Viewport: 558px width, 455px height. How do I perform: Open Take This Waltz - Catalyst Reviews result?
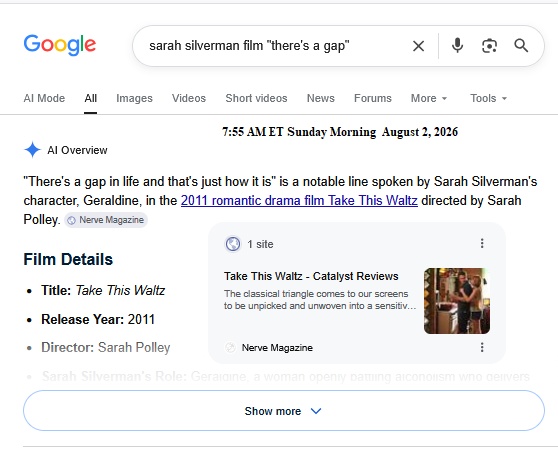[x=311, y=276]
